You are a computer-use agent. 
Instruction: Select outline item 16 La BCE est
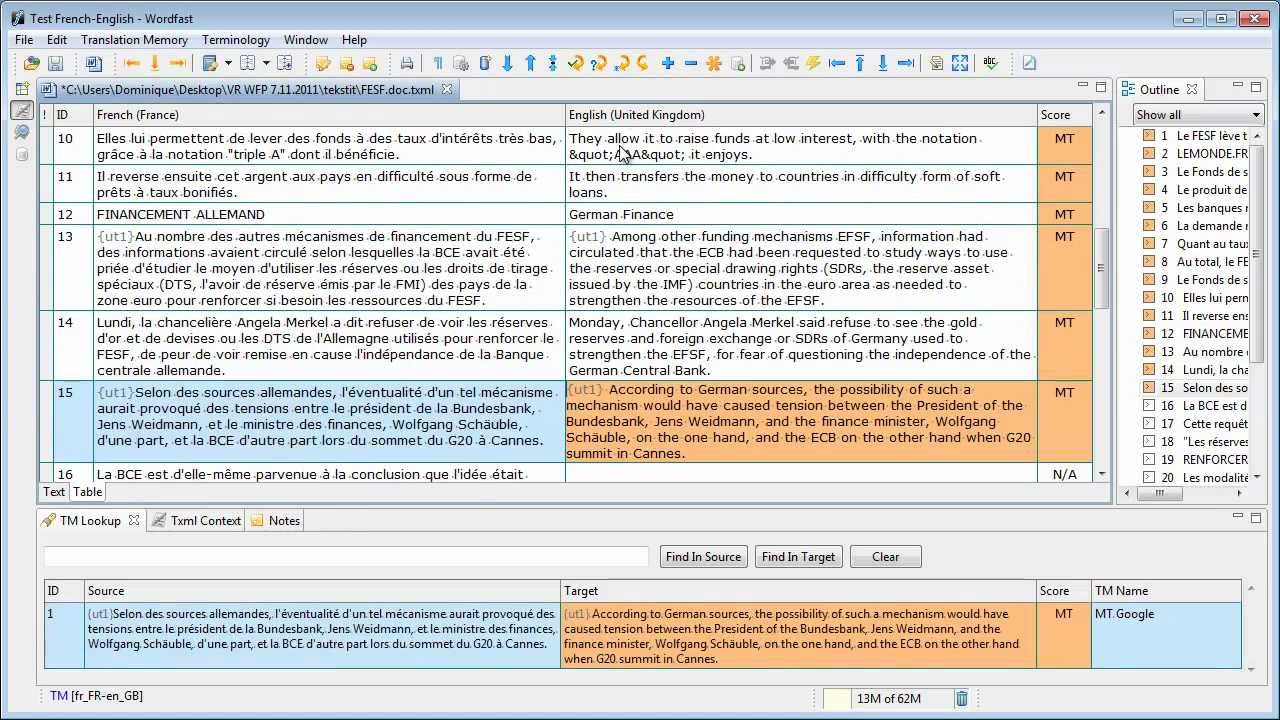1195,405
